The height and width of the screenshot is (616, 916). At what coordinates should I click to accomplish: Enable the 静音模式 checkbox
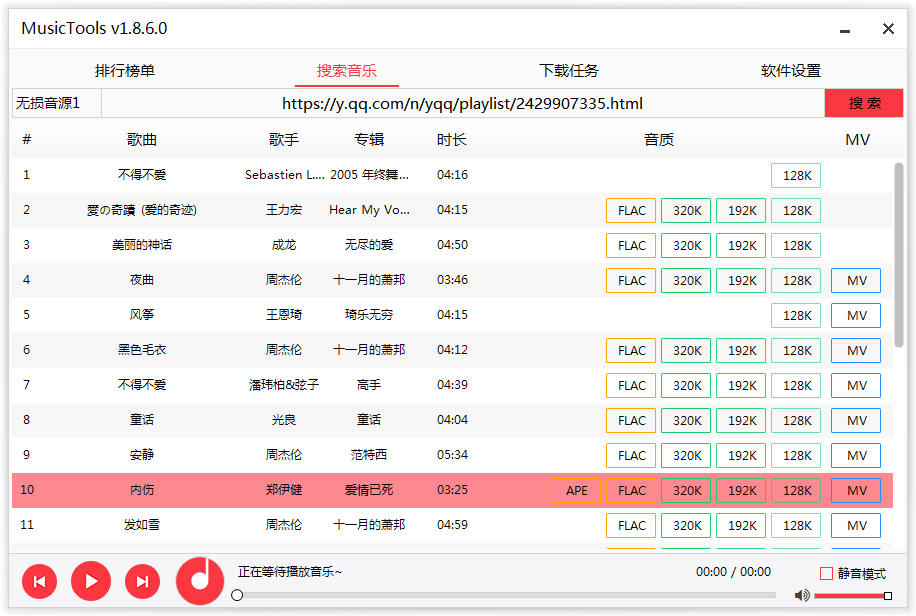click(x=826, y=574)
